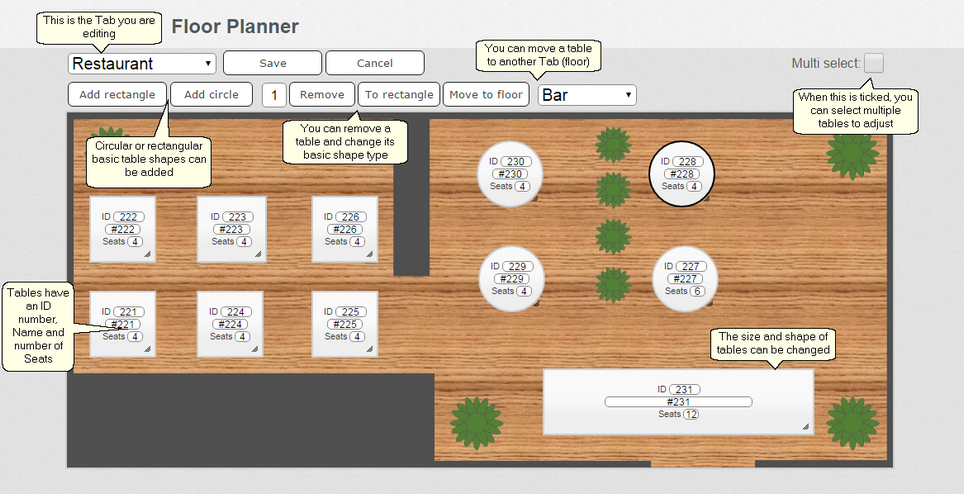Click name field #222
The height and width of the screenshot is (494, 964).
point(123,229)
